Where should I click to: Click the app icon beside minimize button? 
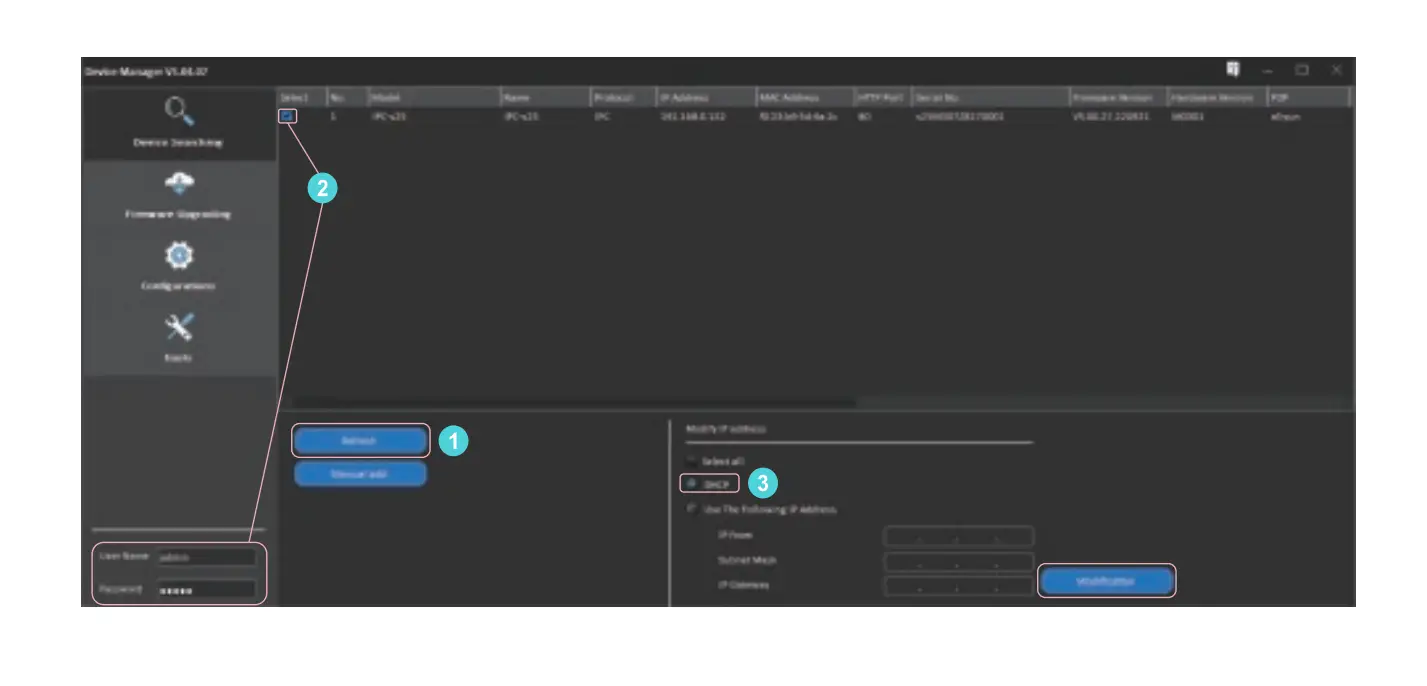[1233, 68]
